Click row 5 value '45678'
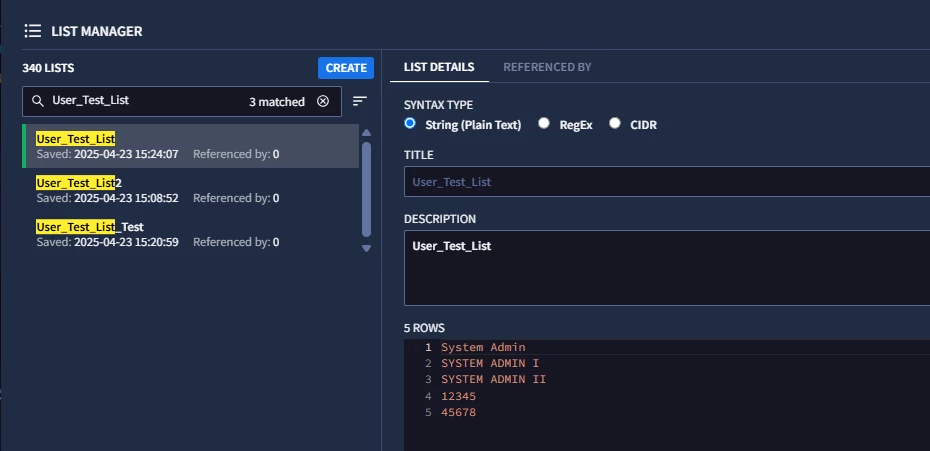The height and width of the screenshot is (451, 930). 458,412
